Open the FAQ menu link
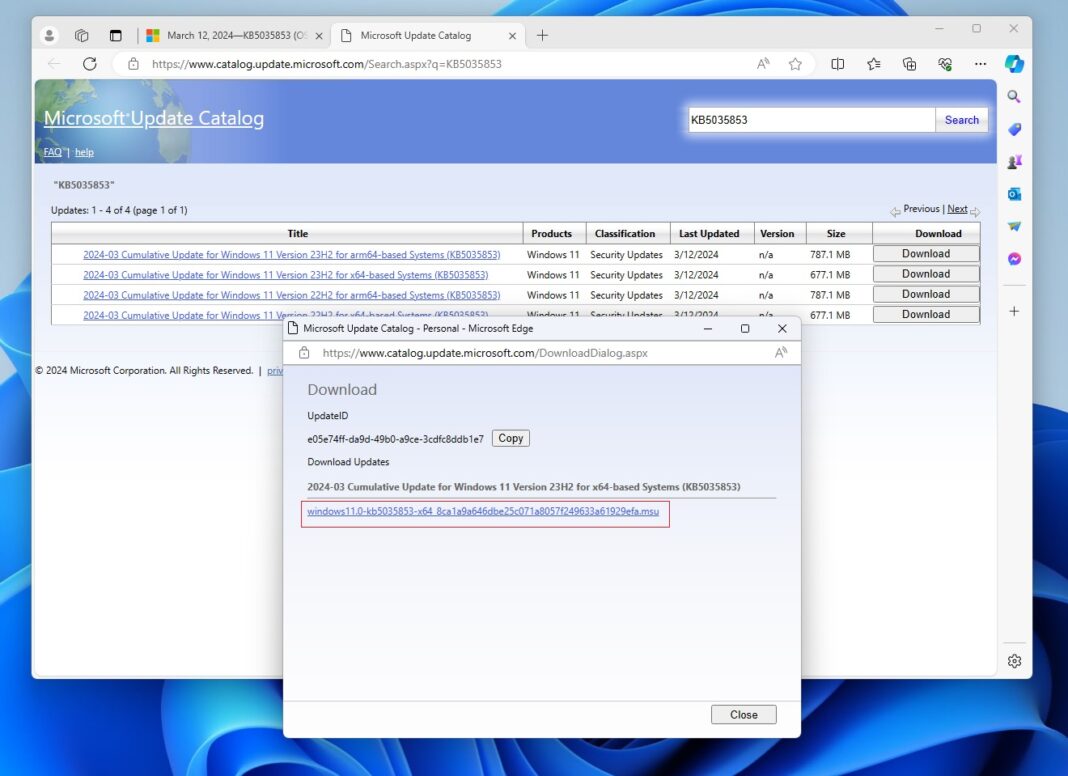The height and width of the screenshot is (776, 1068). click(52, 152)
